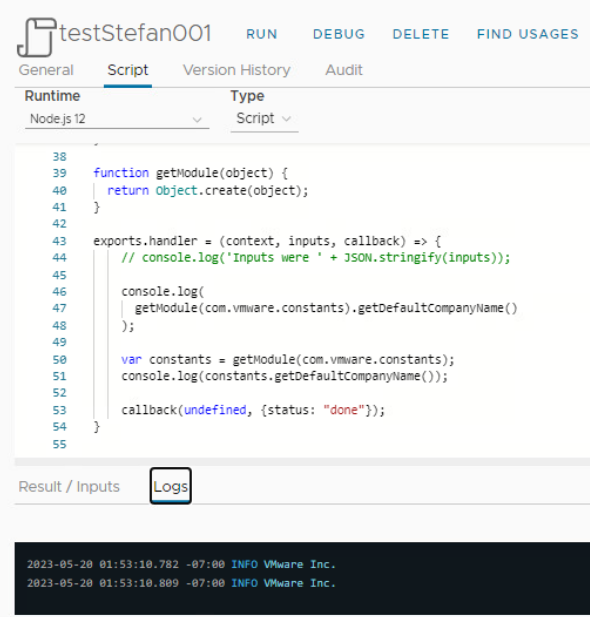Screen dimensions: 590x617
Task: Open the Runtime Node.js 12 dropdown
Action: [x=117, y=119]
